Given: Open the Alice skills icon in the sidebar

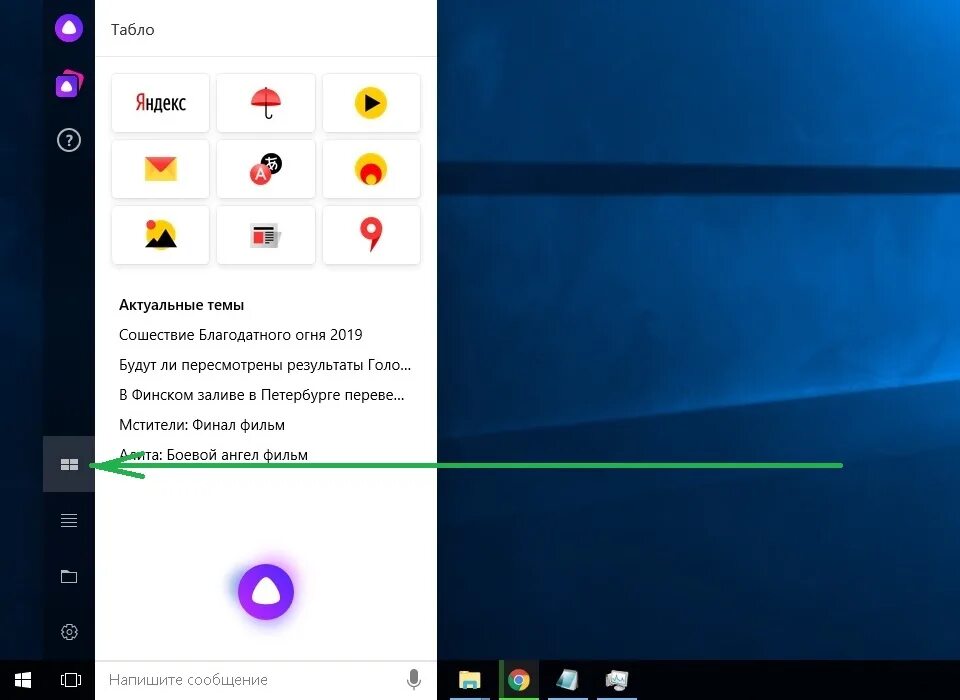Looking at the screenshot, I should coord(69,84).
